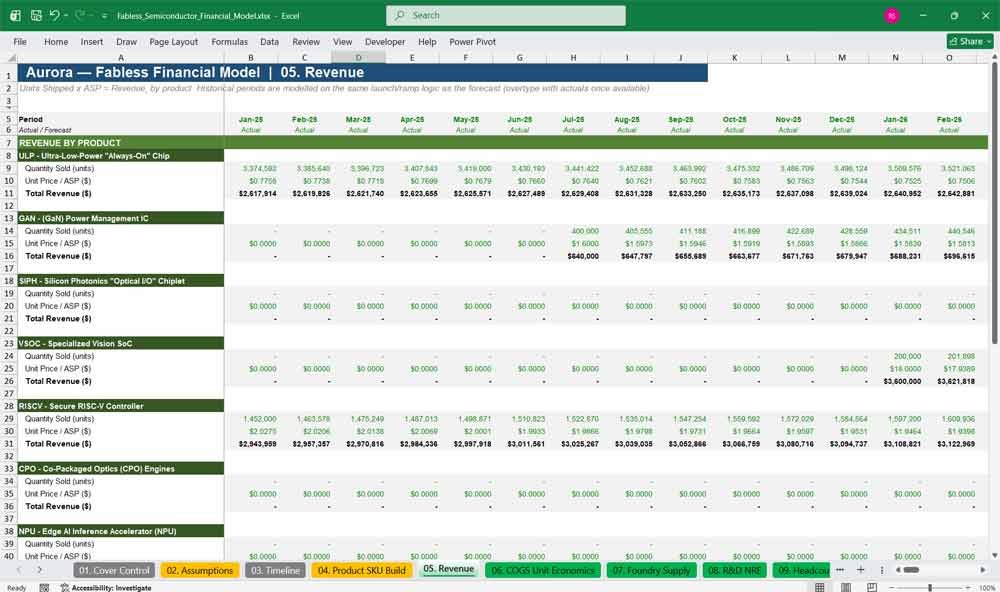This screenshot has height=592, width=1000.
Task: Open the user account avatar
Action: [x=892, y=16]
